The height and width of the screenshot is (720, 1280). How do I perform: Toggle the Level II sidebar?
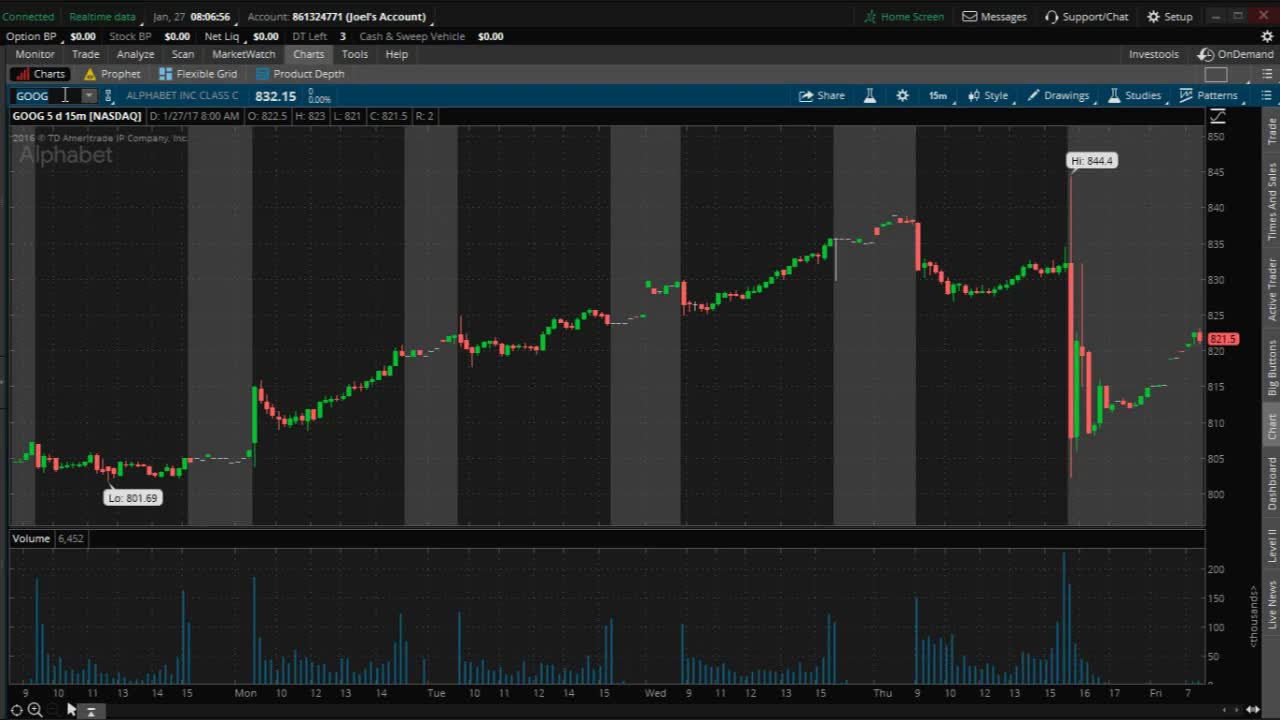(x=1272, y=546)
